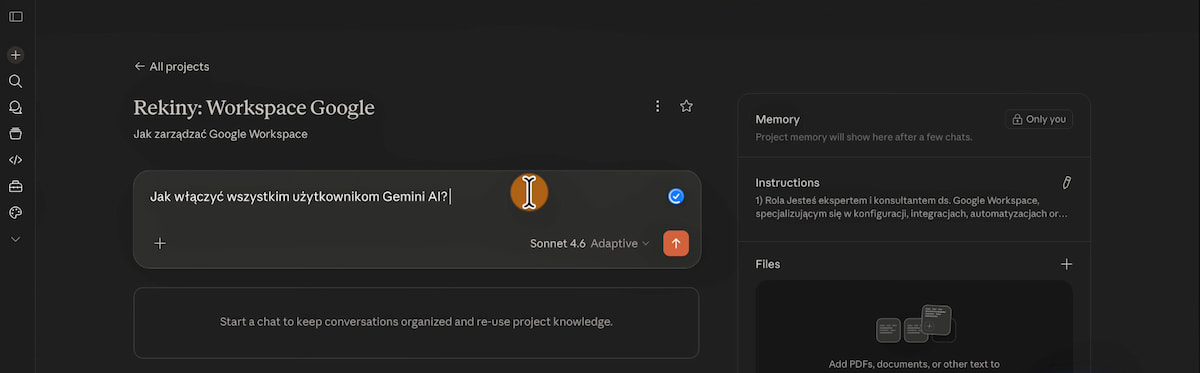Toggle the sidebar panel icon
The height and width of the screenshot is (373, 1200).
click(x=16, y=16)
